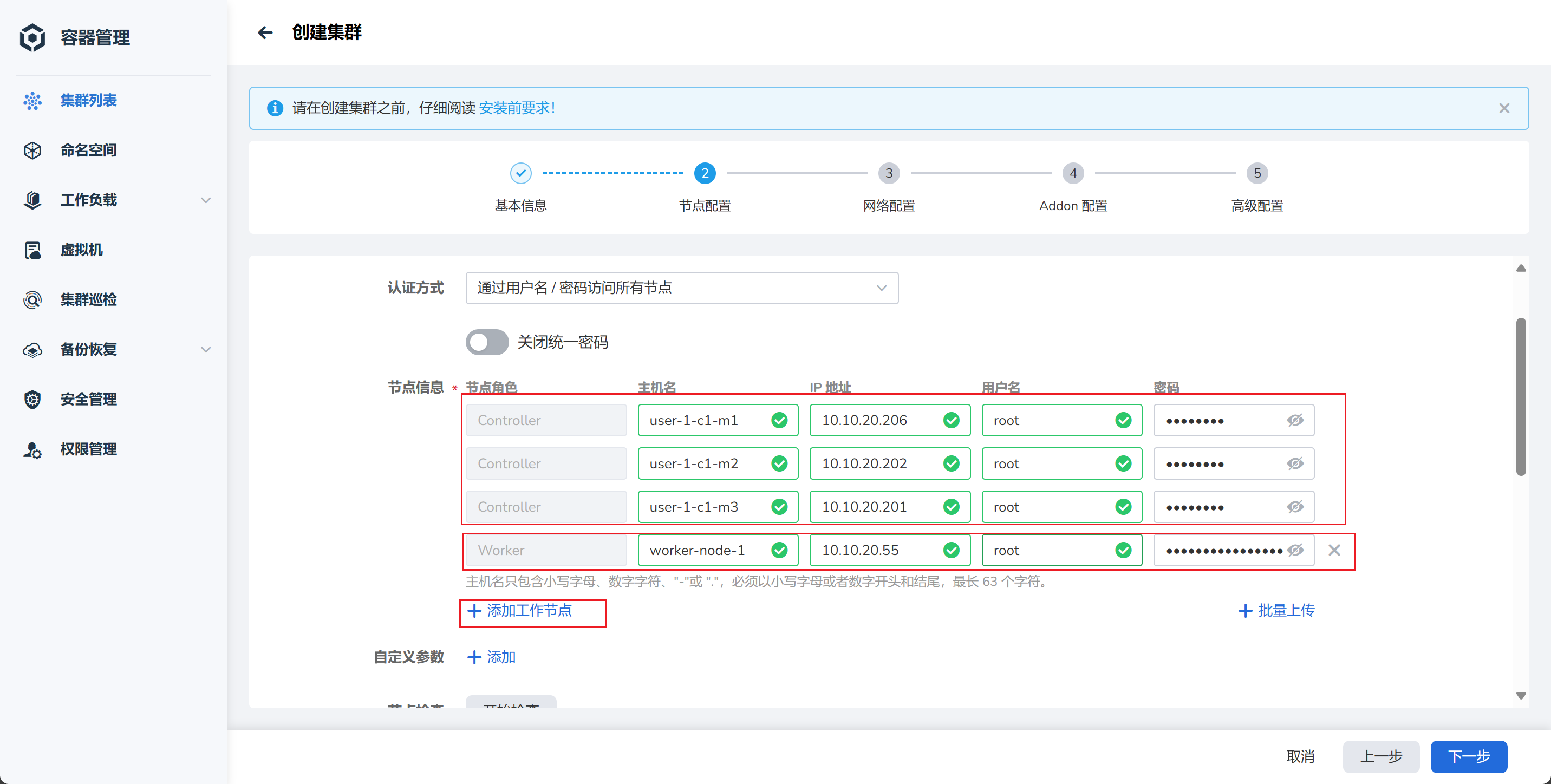Click the disabled Worker role field

545,550
